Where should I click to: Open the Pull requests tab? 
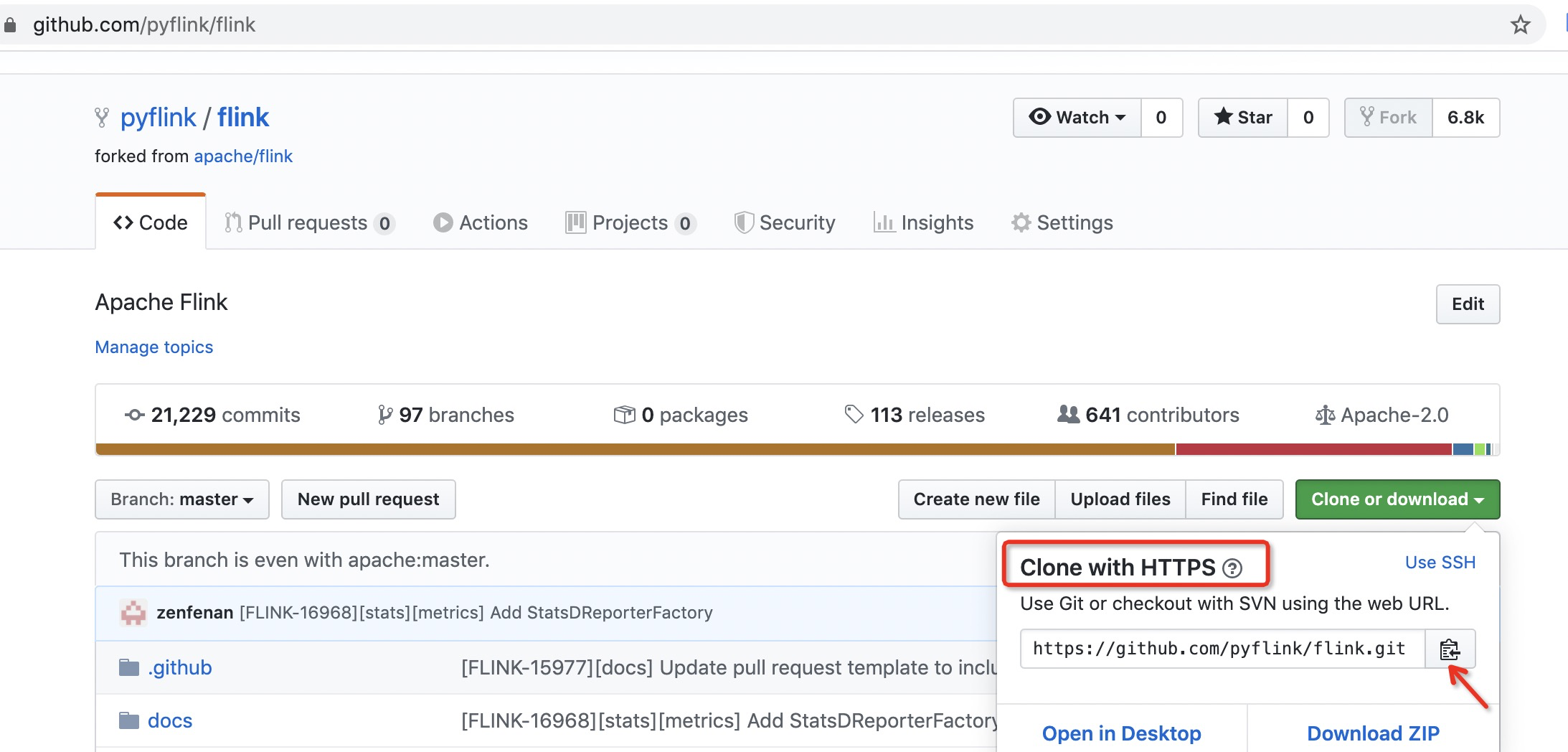[x=309, y=223]
